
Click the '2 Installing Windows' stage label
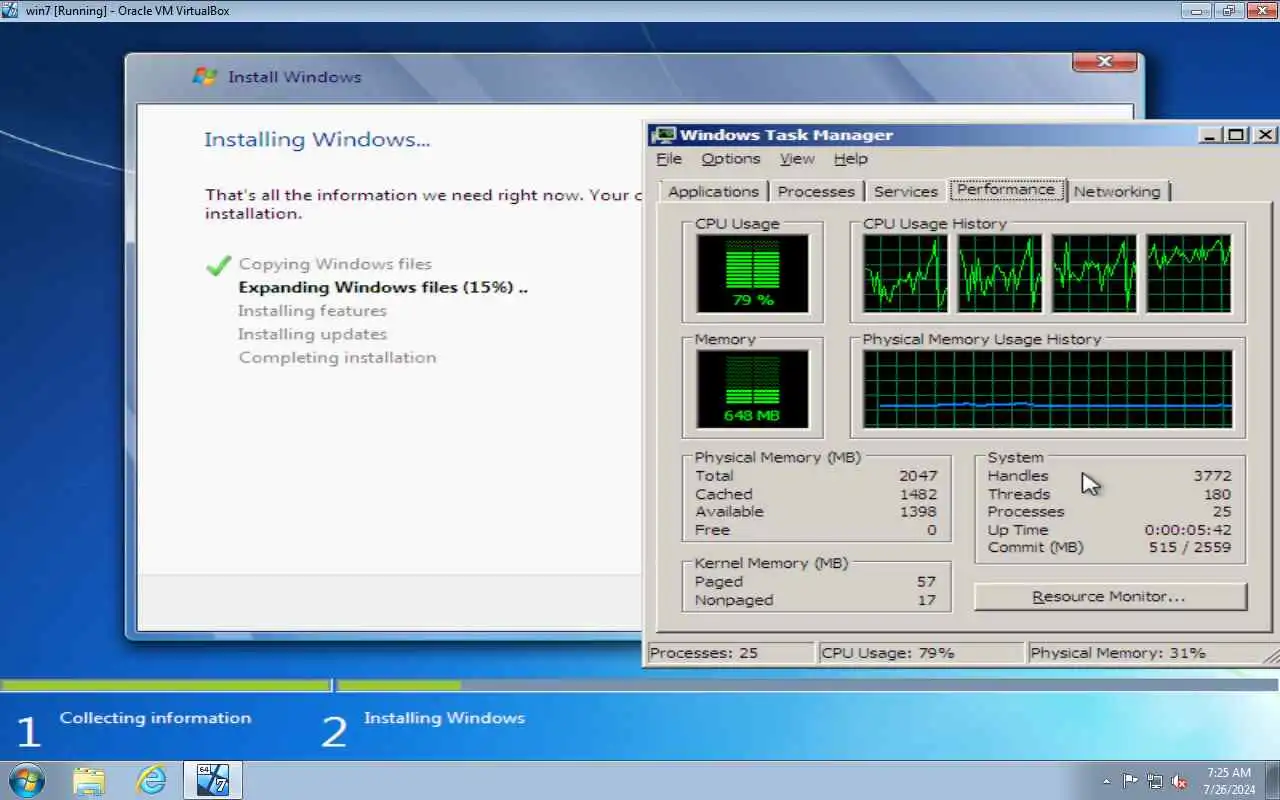point(423,730)
